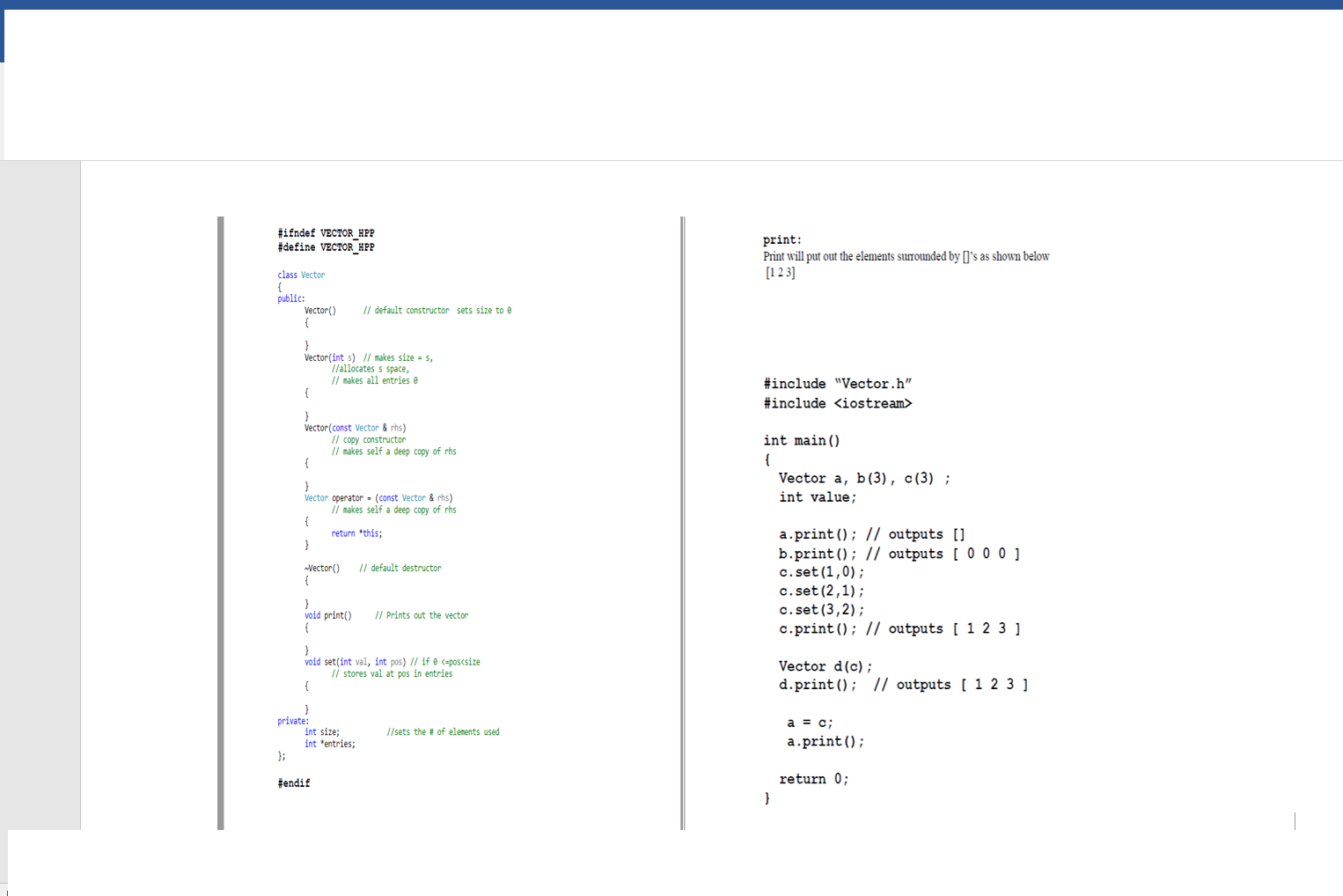Select the '#include "Vector.h"' line
This screenshot has width=1343, height=896.
[x=838, y=384]
